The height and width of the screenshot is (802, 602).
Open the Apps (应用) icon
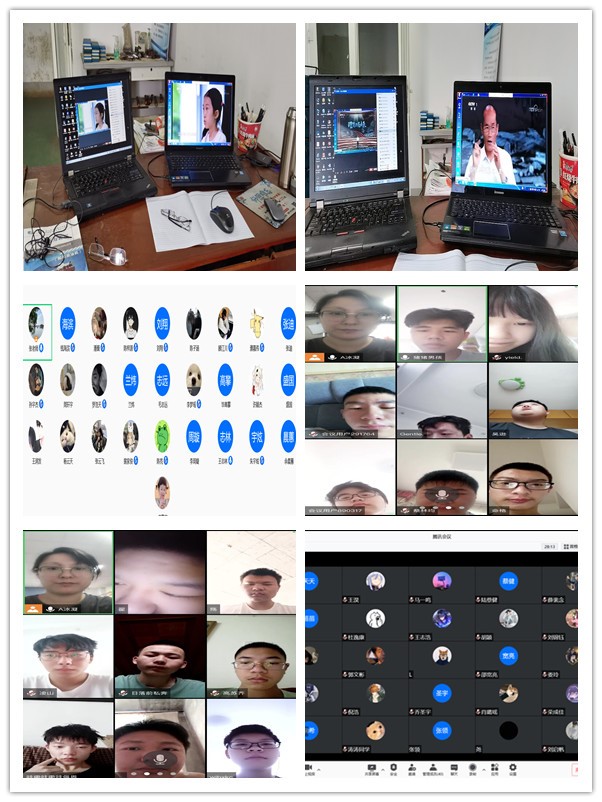(494, 768)
